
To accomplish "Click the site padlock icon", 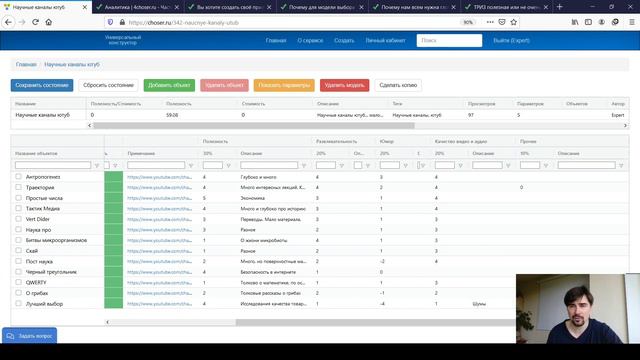I will (122, 22).
